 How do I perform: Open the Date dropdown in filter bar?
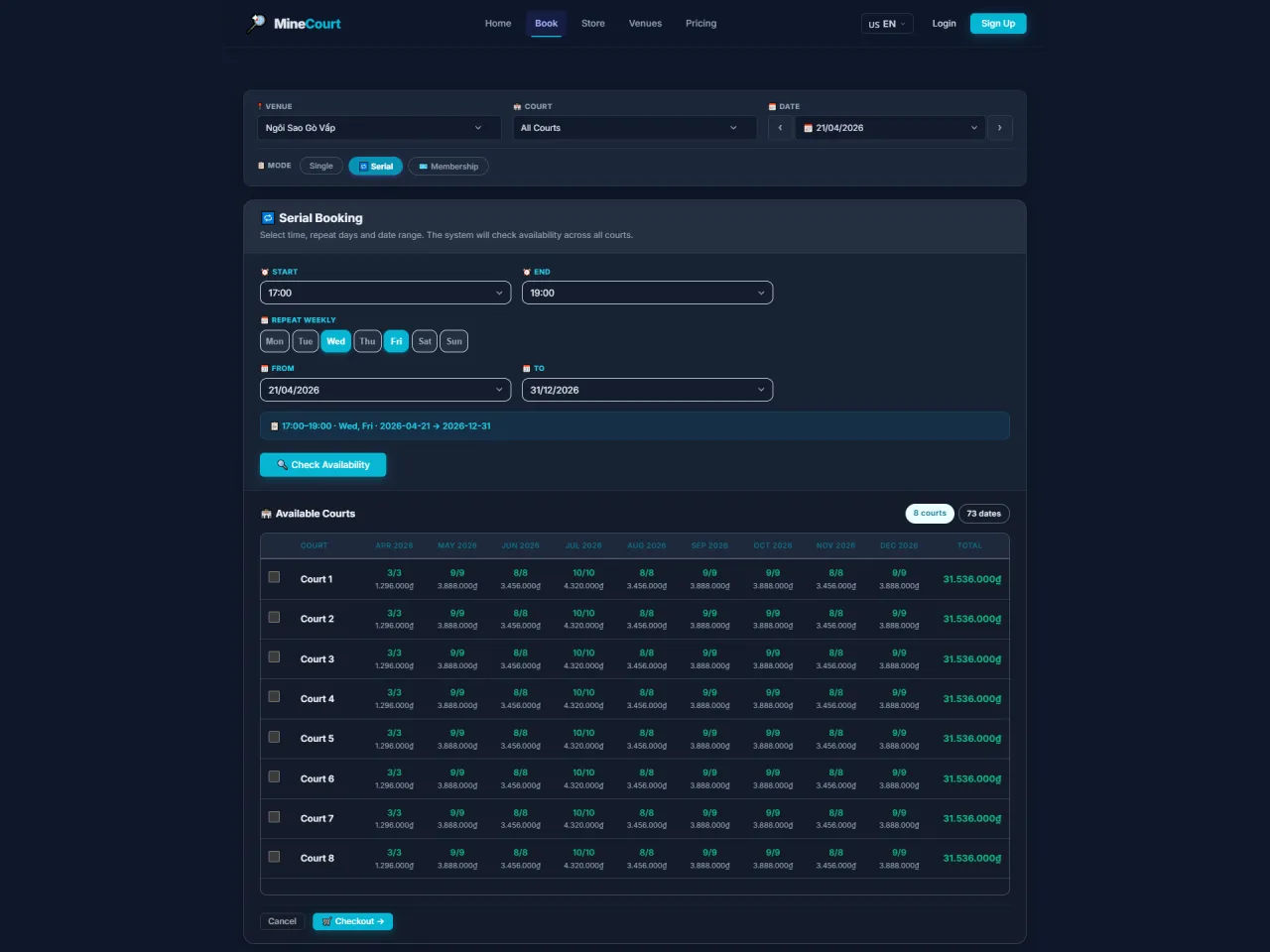pos(890,128)
